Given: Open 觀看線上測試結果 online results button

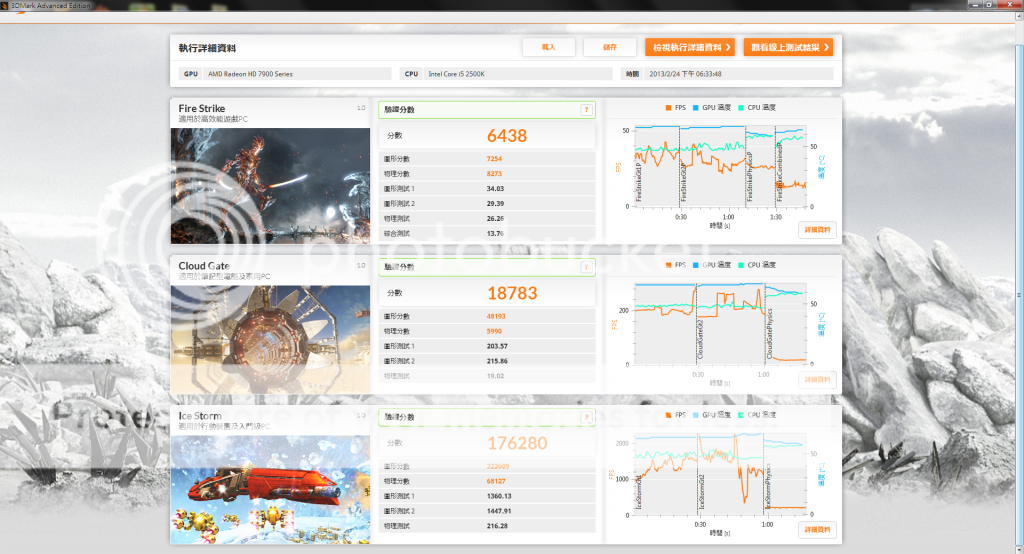Looking at the screenshot, I should (788, 47).
